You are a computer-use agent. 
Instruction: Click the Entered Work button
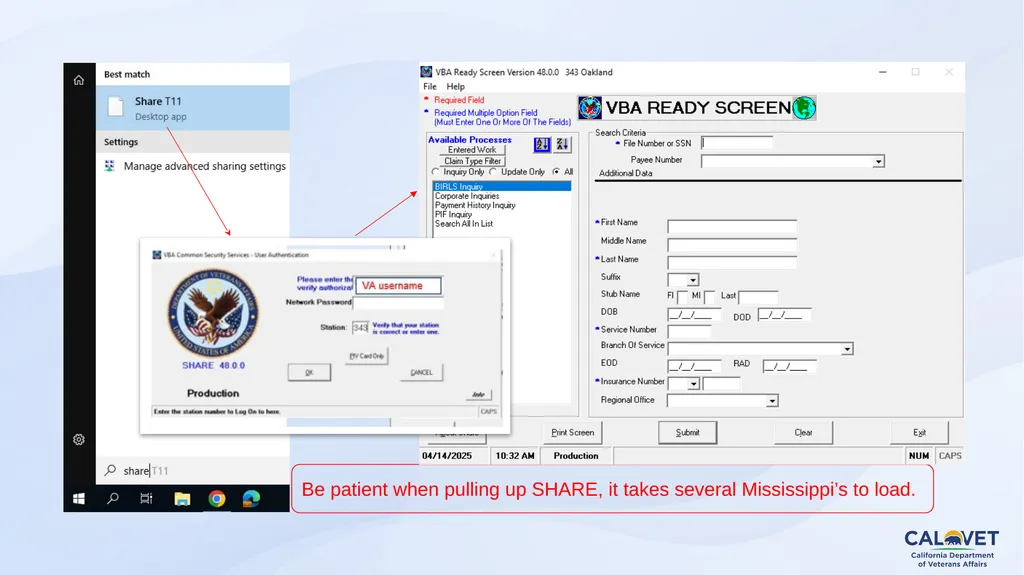[x=472, y=150]
